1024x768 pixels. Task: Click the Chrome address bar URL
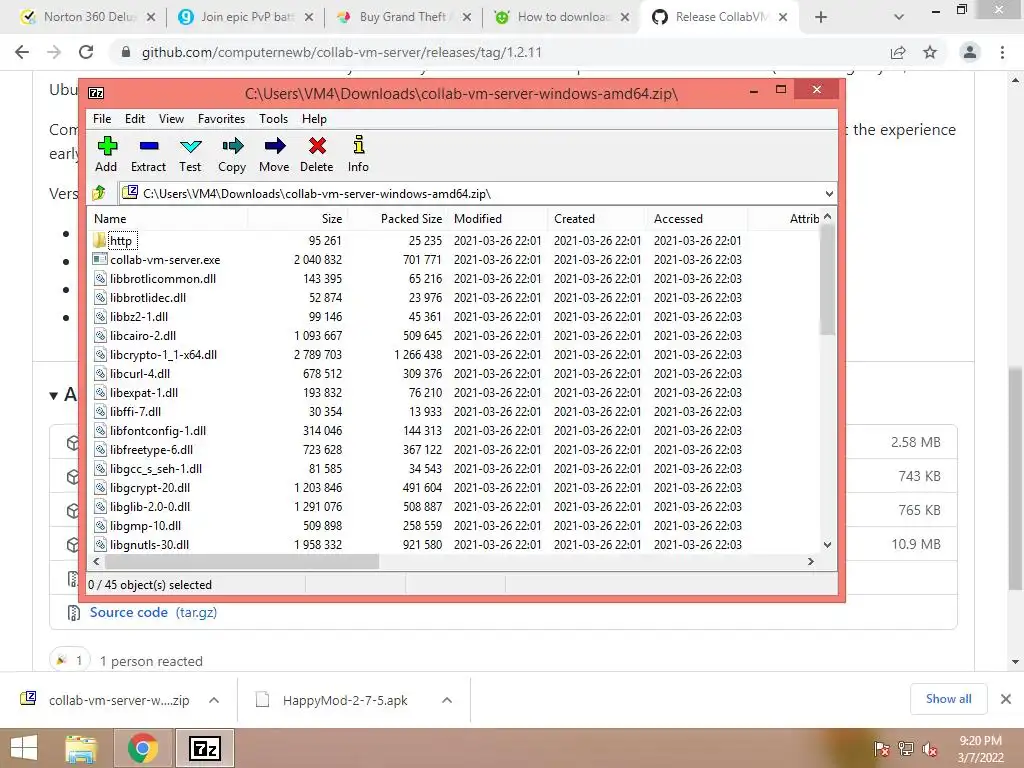pyautogui.click(x=342, y=52)
